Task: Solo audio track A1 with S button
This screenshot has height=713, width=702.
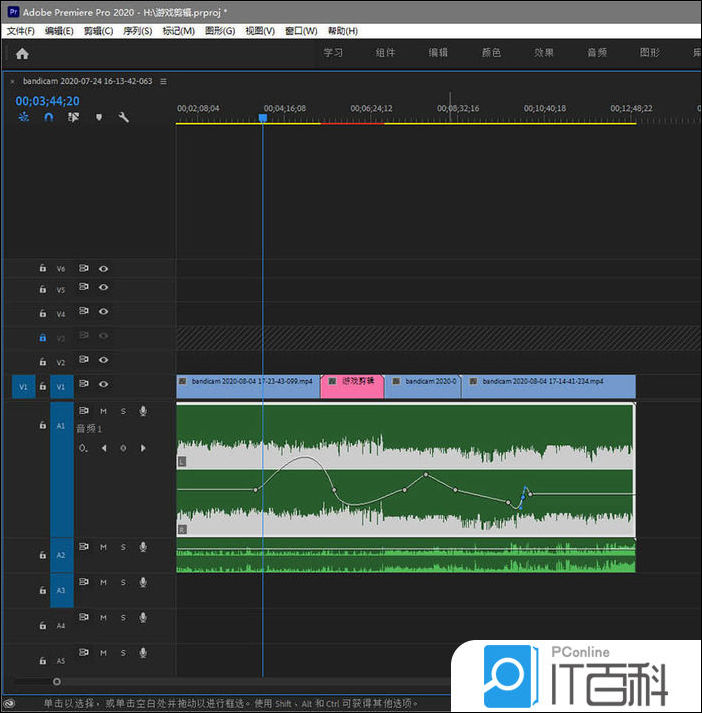Action: tap(123, 410)
